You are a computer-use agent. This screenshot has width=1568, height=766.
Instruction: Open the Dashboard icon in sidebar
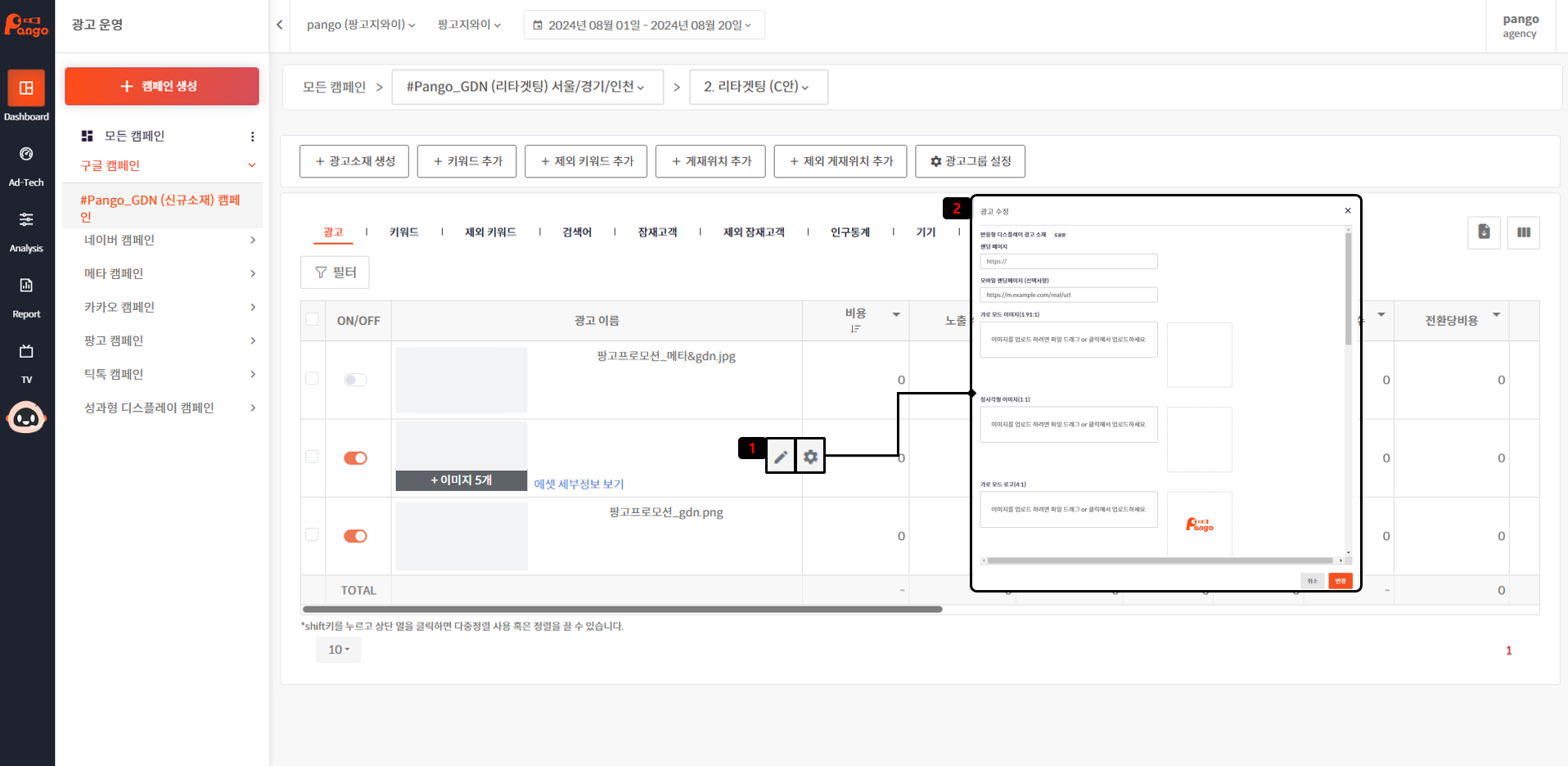pyautogui.click(x=26, y=88)
